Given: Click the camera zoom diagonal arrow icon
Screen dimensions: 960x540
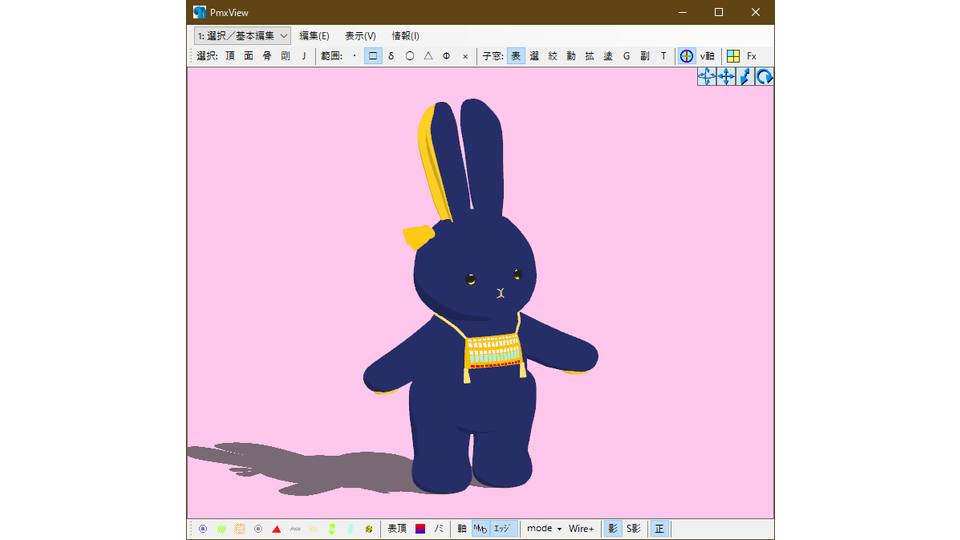Looking at the screenshot, I should (745, 77).
